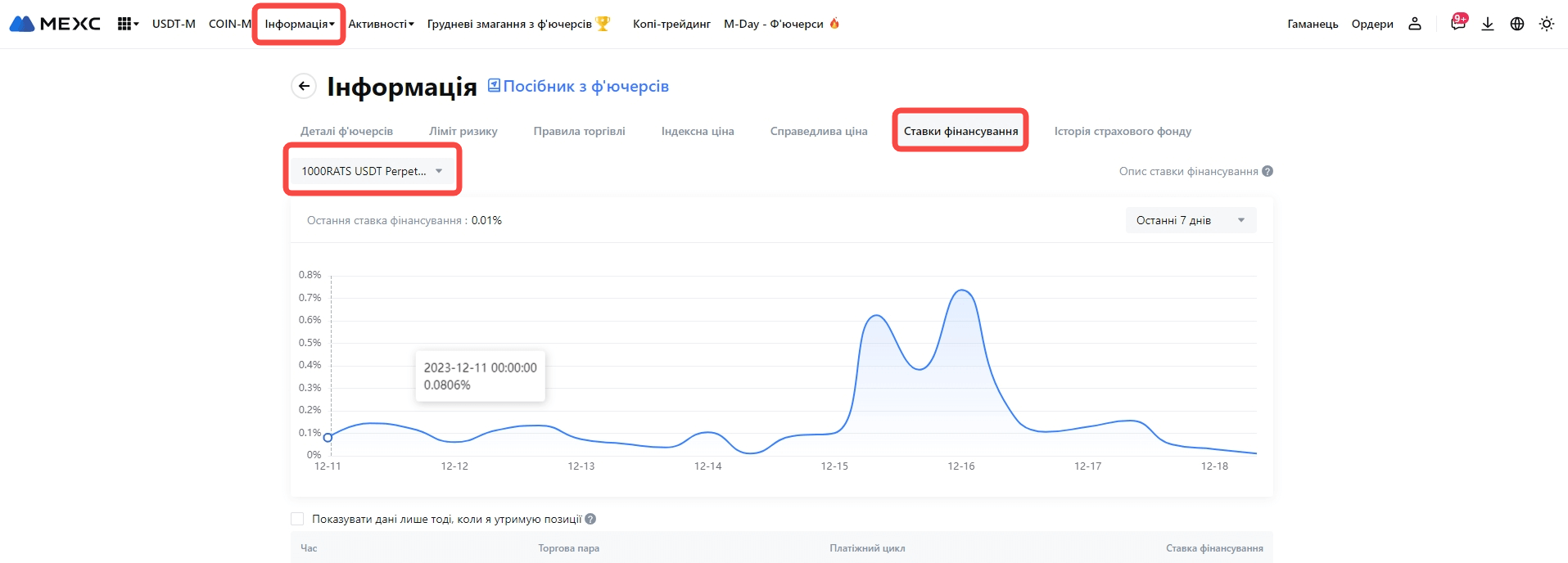Open the apps grid menu
The width and height of the screenshot is (1568, 563).
point(125,24)
